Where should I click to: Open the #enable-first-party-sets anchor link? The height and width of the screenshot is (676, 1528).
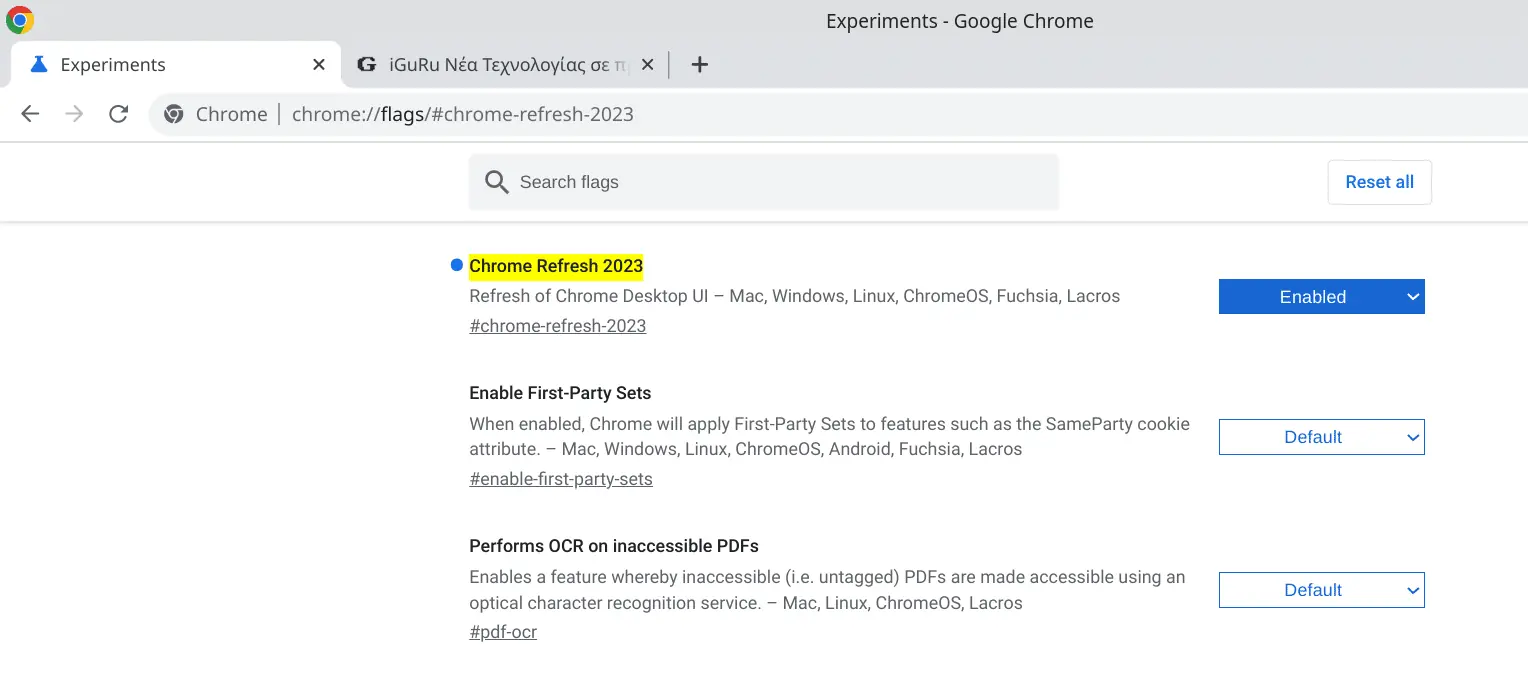point(561,479)
